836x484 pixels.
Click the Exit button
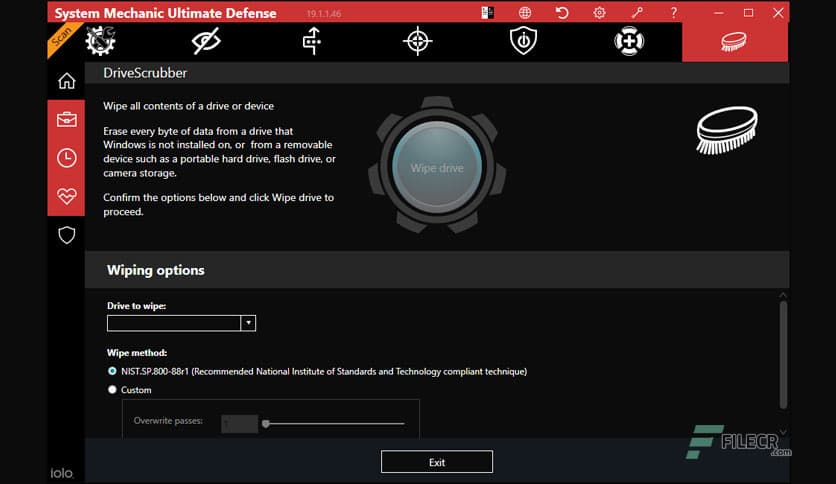437,462
